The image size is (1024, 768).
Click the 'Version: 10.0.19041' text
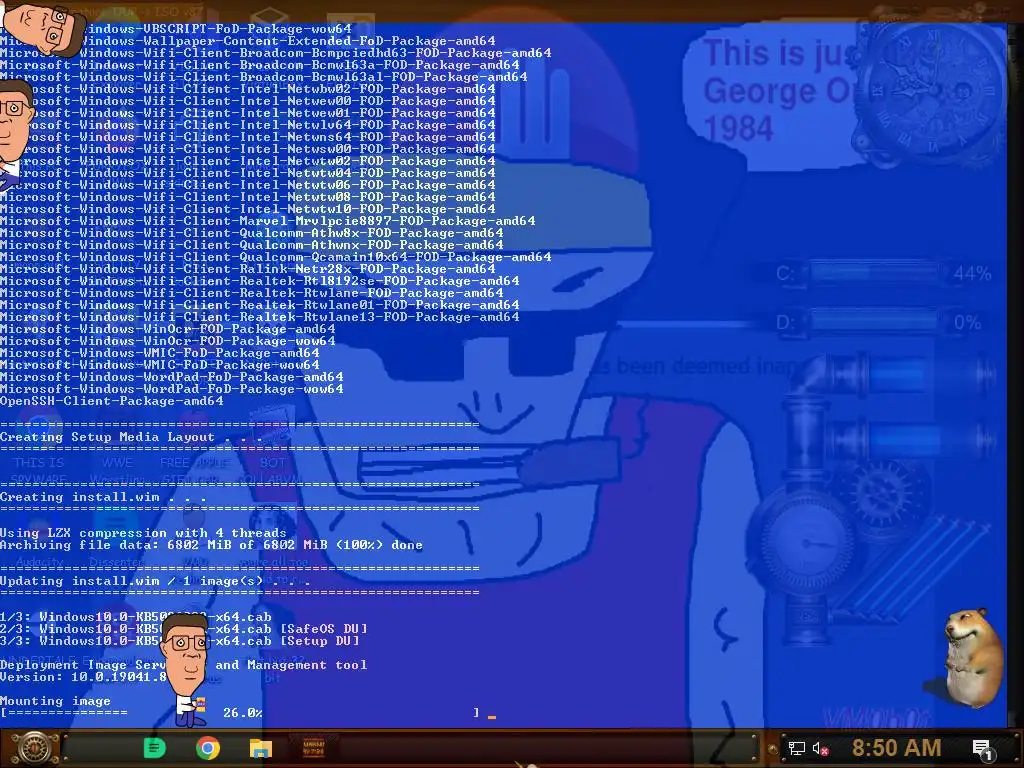coord(84,677)
